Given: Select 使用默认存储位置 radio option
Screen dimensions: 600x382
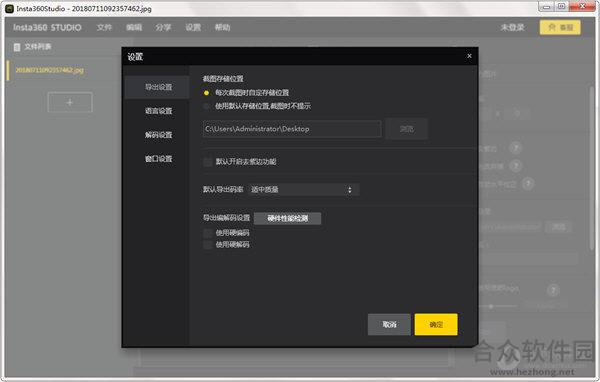Looking at the screenshot, I should [206, 106].
